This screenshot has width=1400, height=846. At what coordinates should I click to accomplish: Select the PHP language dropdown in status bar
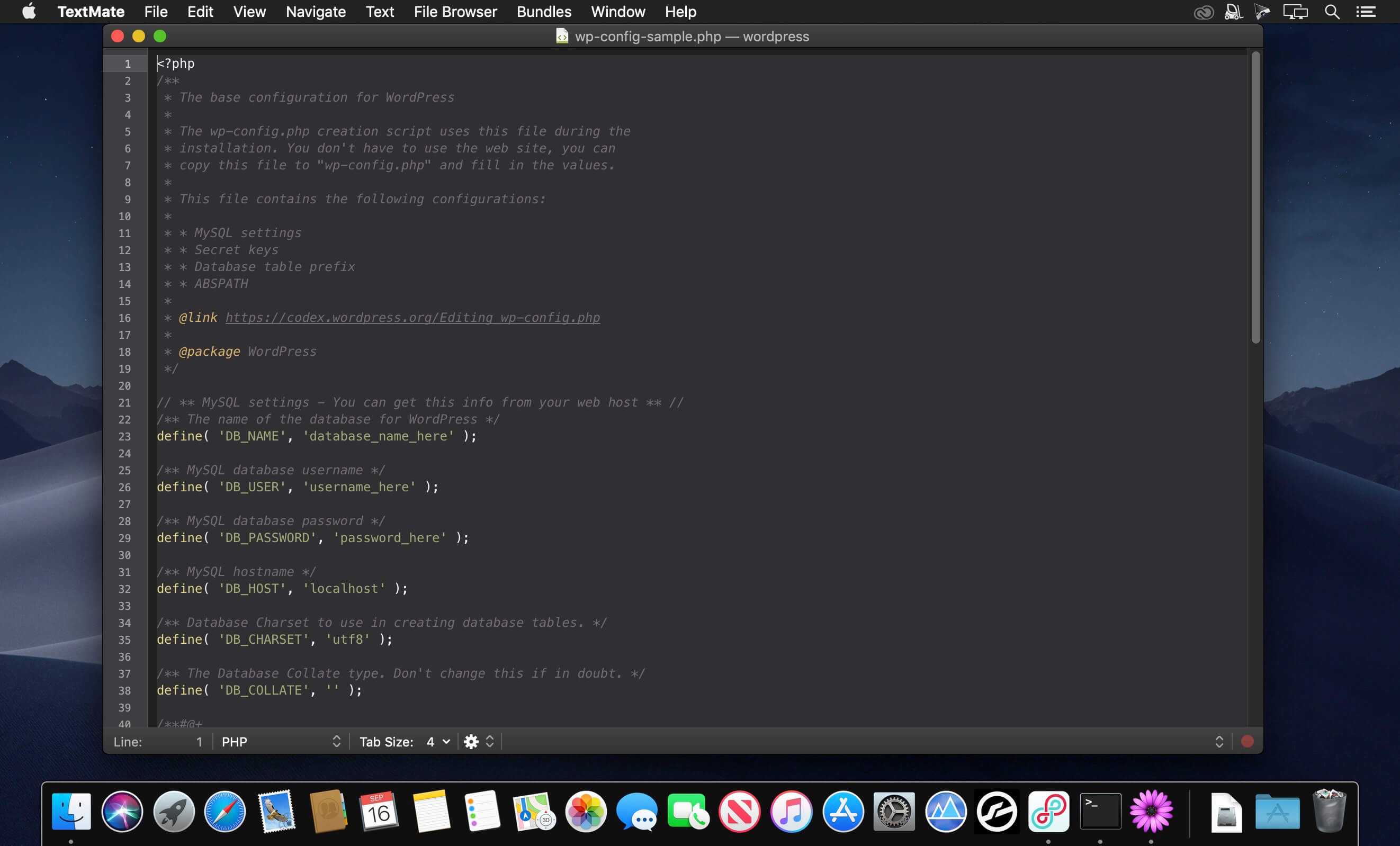[281, 741]
